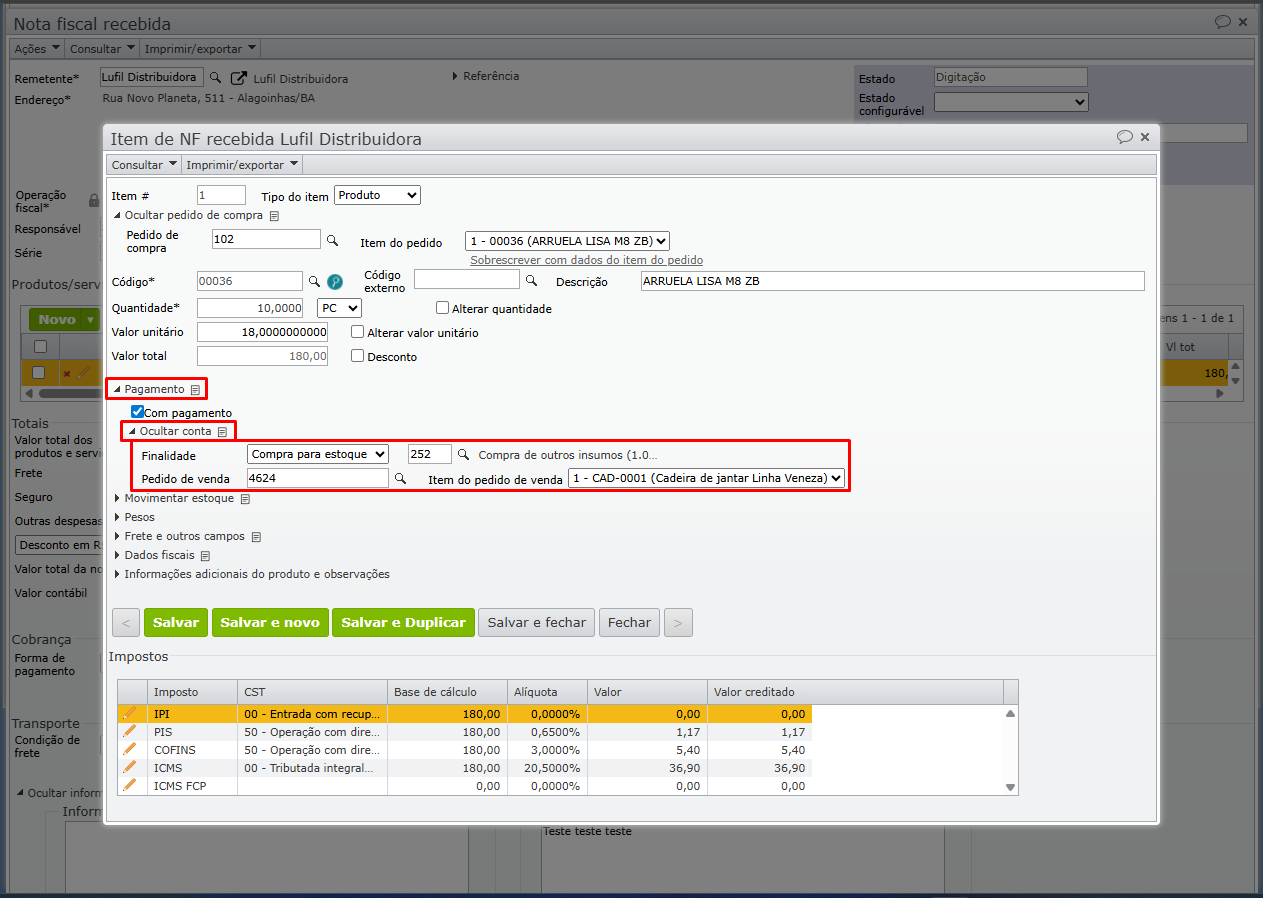Click the Descrição field ARRUELA LISA M8 ZB
The image size is (1263, 898).
892,281
